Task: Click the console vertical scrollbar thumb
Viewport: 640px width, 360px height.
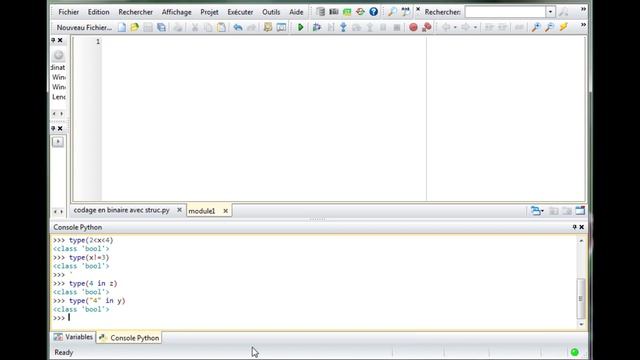Action: (581, 298)
